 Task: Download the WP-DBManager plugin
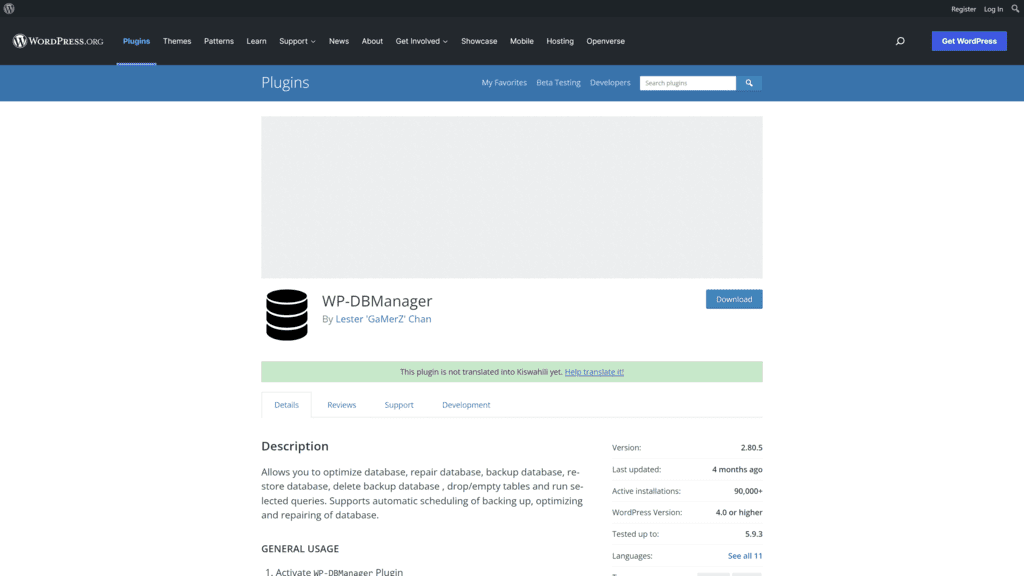[734, 299]
